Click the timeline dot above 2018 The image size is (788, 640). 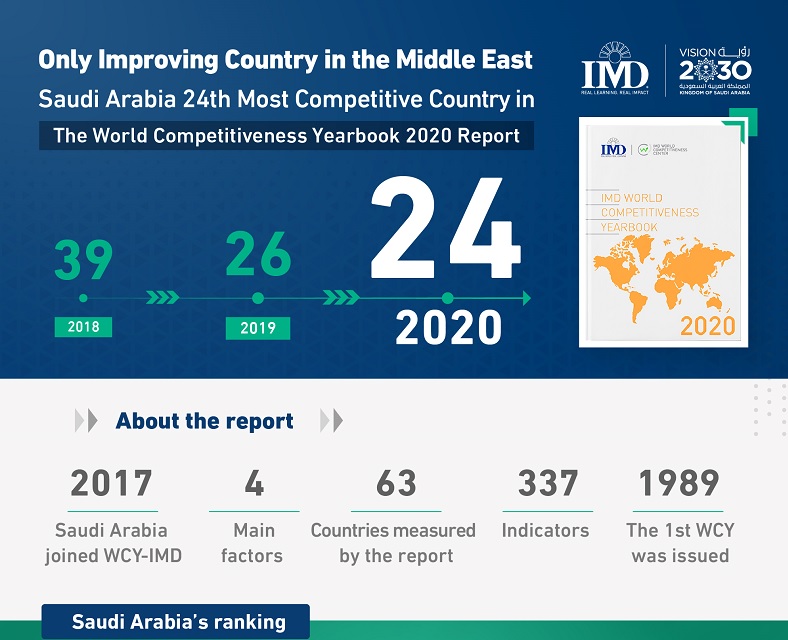83,298
